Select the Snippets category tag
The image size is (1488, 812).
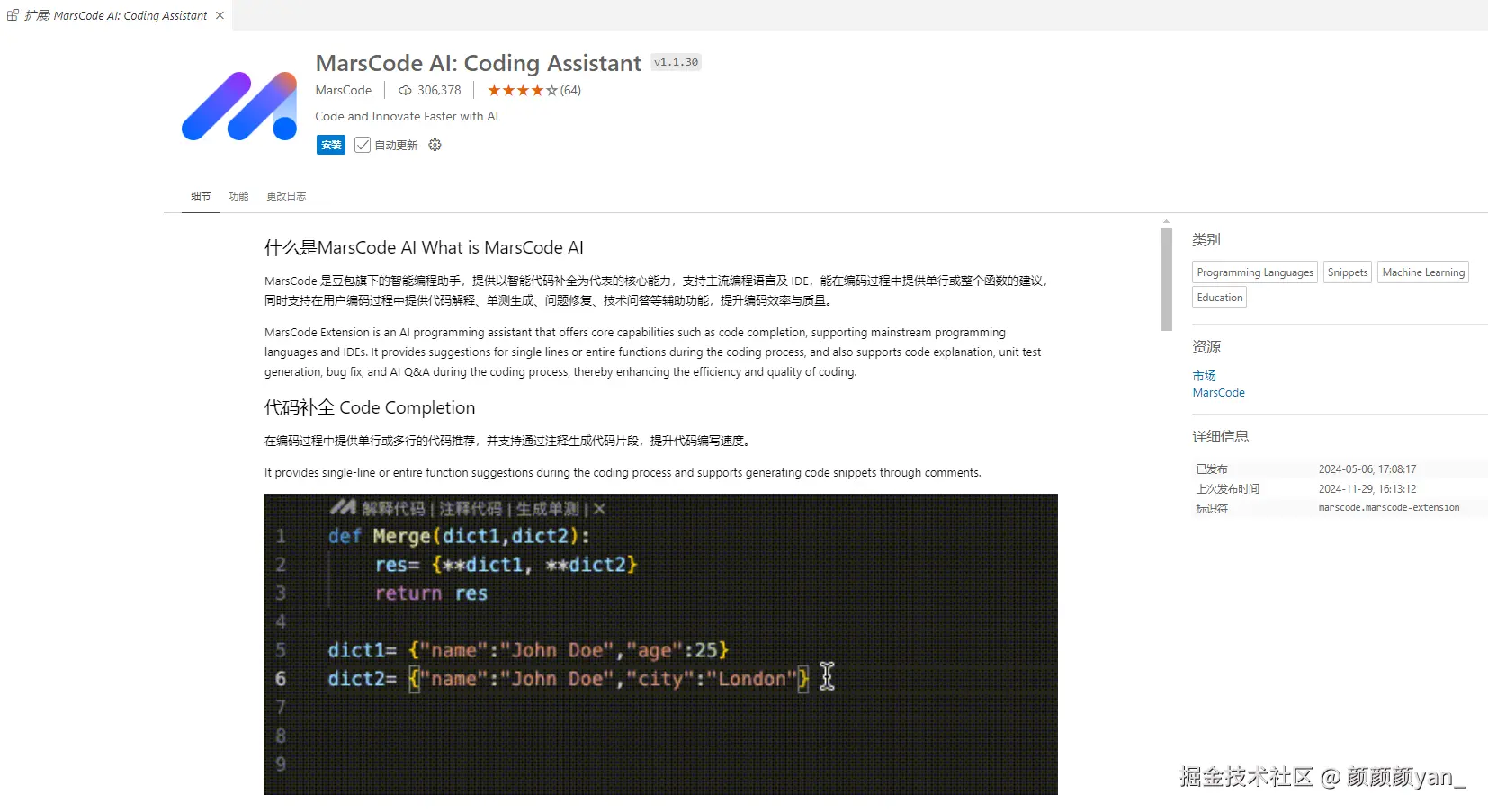1347,272
